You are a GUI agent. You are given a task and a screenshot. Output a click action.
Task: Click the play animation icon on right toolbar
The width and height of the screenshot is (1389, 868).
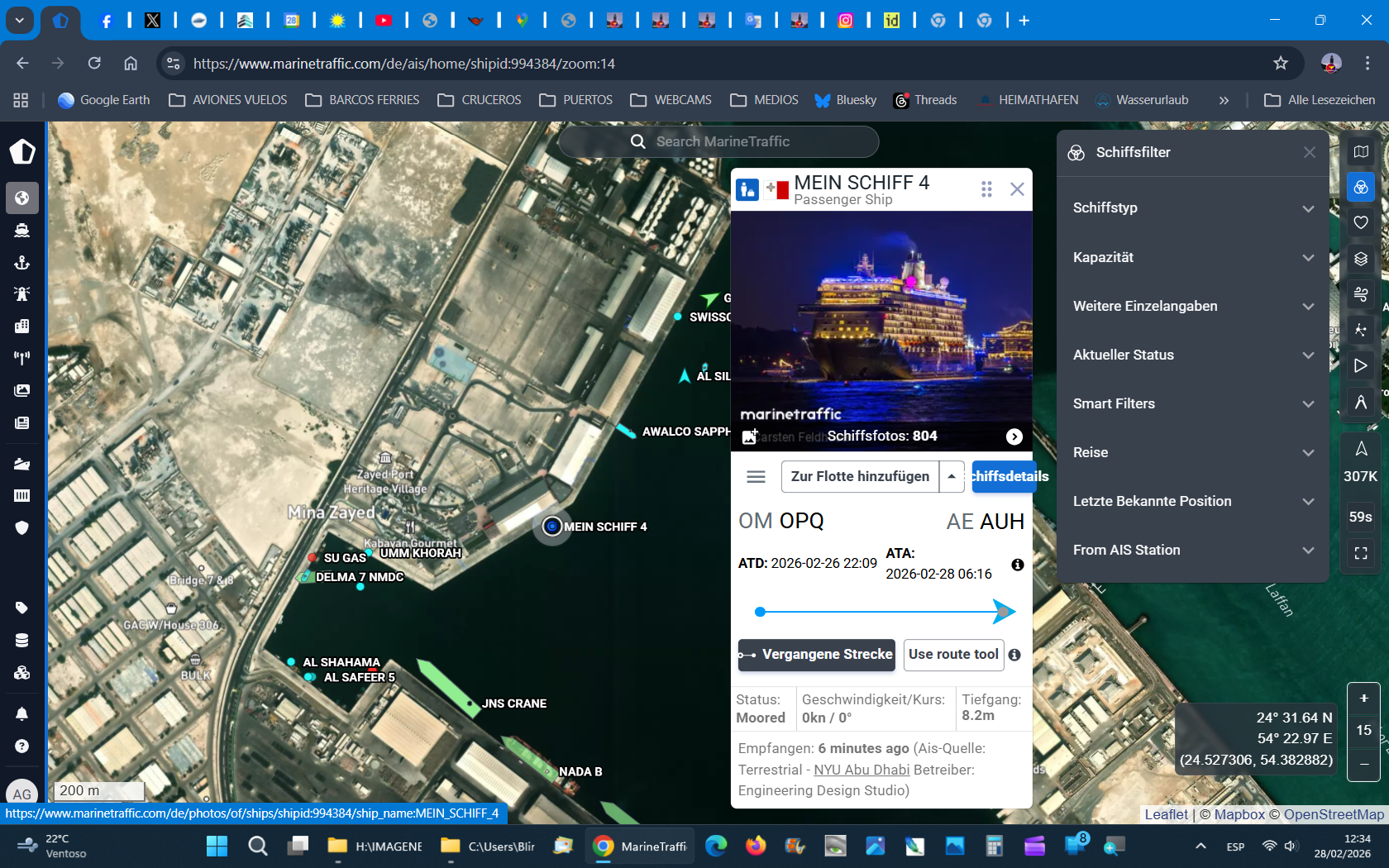tap(1360, 365)
